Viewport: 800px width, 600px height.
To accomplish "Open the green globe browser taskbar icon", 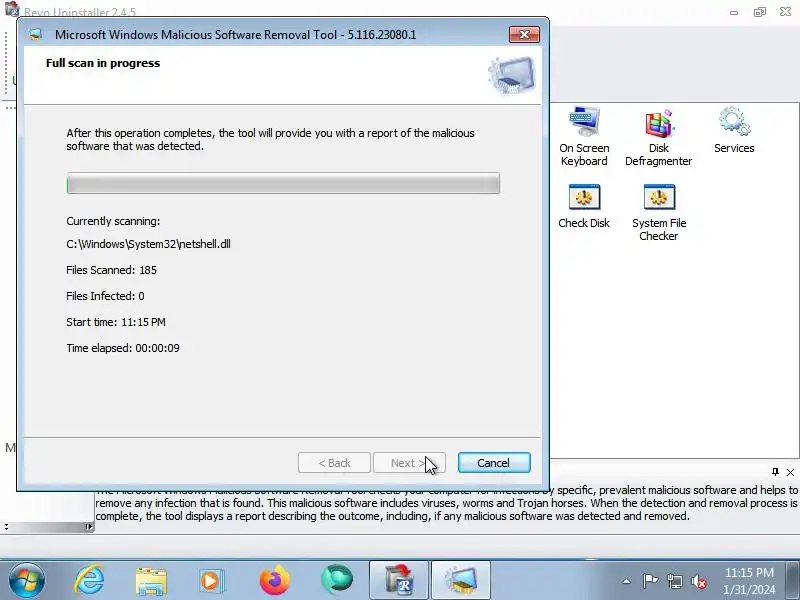I will (337, 581).
